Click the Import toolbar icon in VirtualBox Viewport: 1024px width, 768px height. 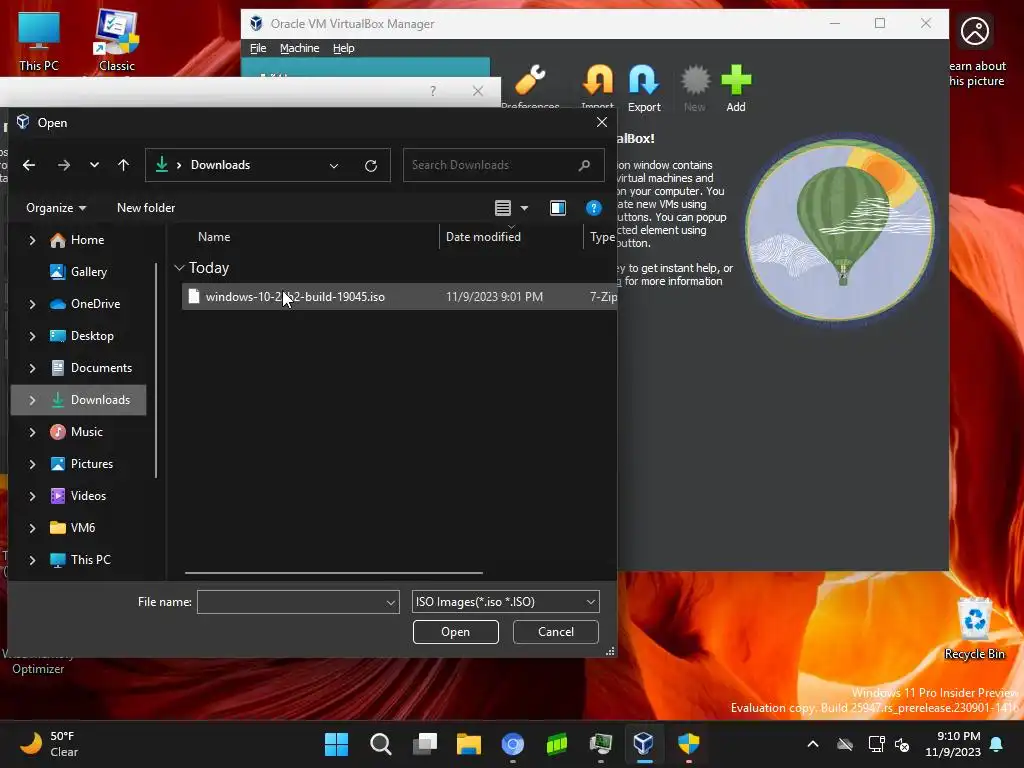[597, 87]
